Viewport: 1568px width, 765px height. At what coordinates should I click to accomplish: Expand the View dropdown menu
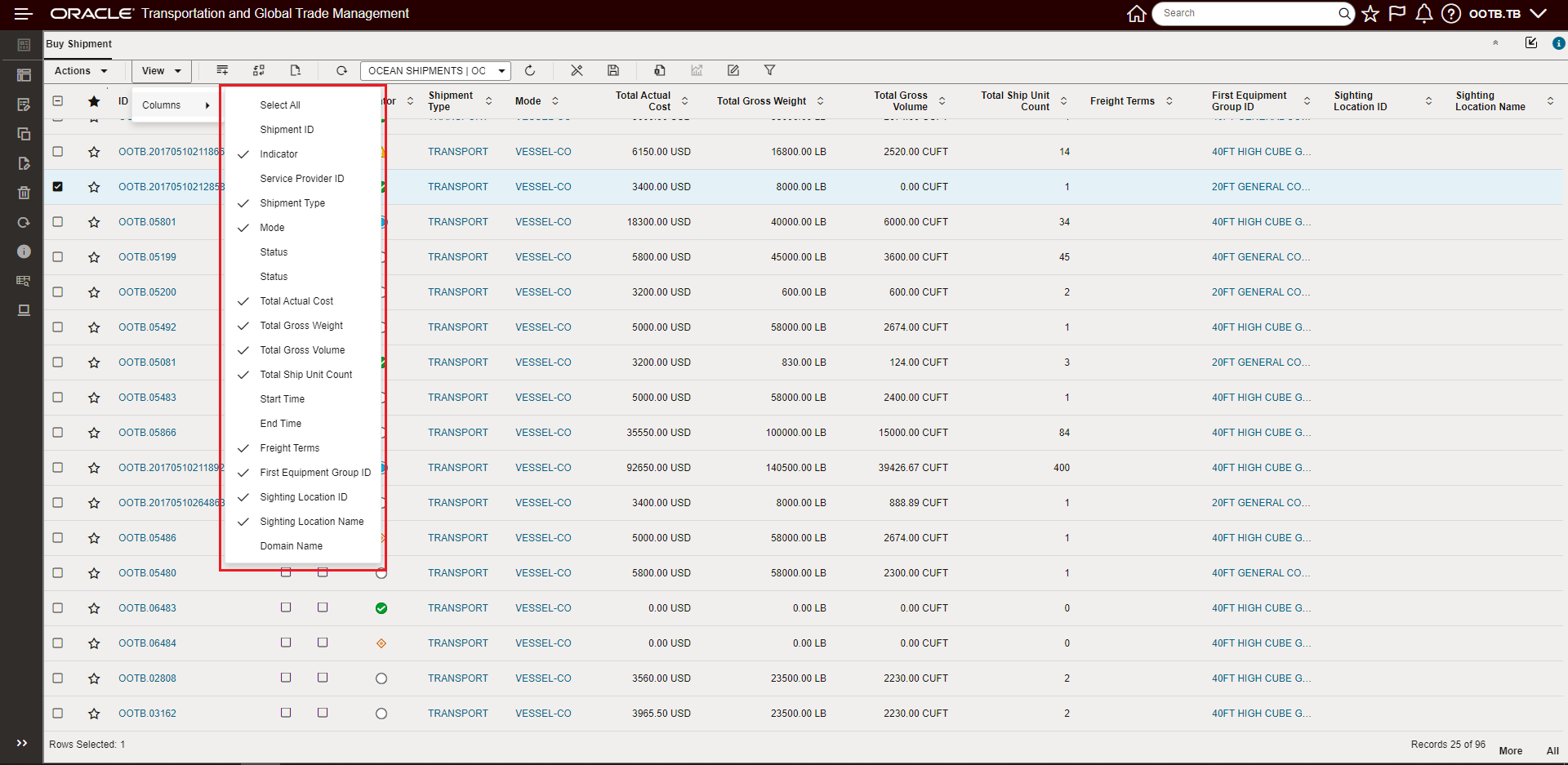(x=160, y=71)
